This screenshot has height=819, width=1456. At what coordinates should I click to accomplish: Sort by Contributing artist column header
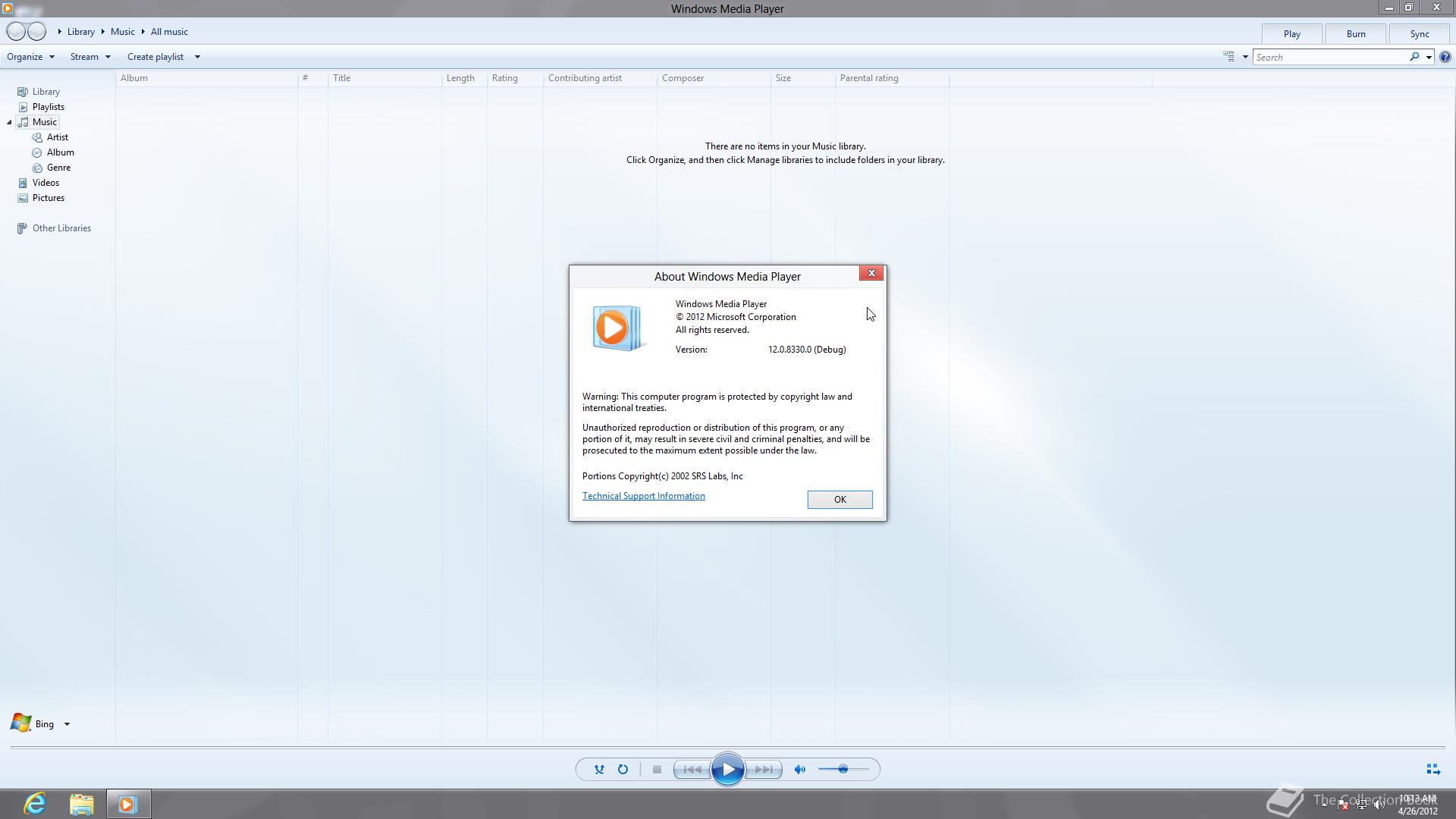[x=600, y=78]
